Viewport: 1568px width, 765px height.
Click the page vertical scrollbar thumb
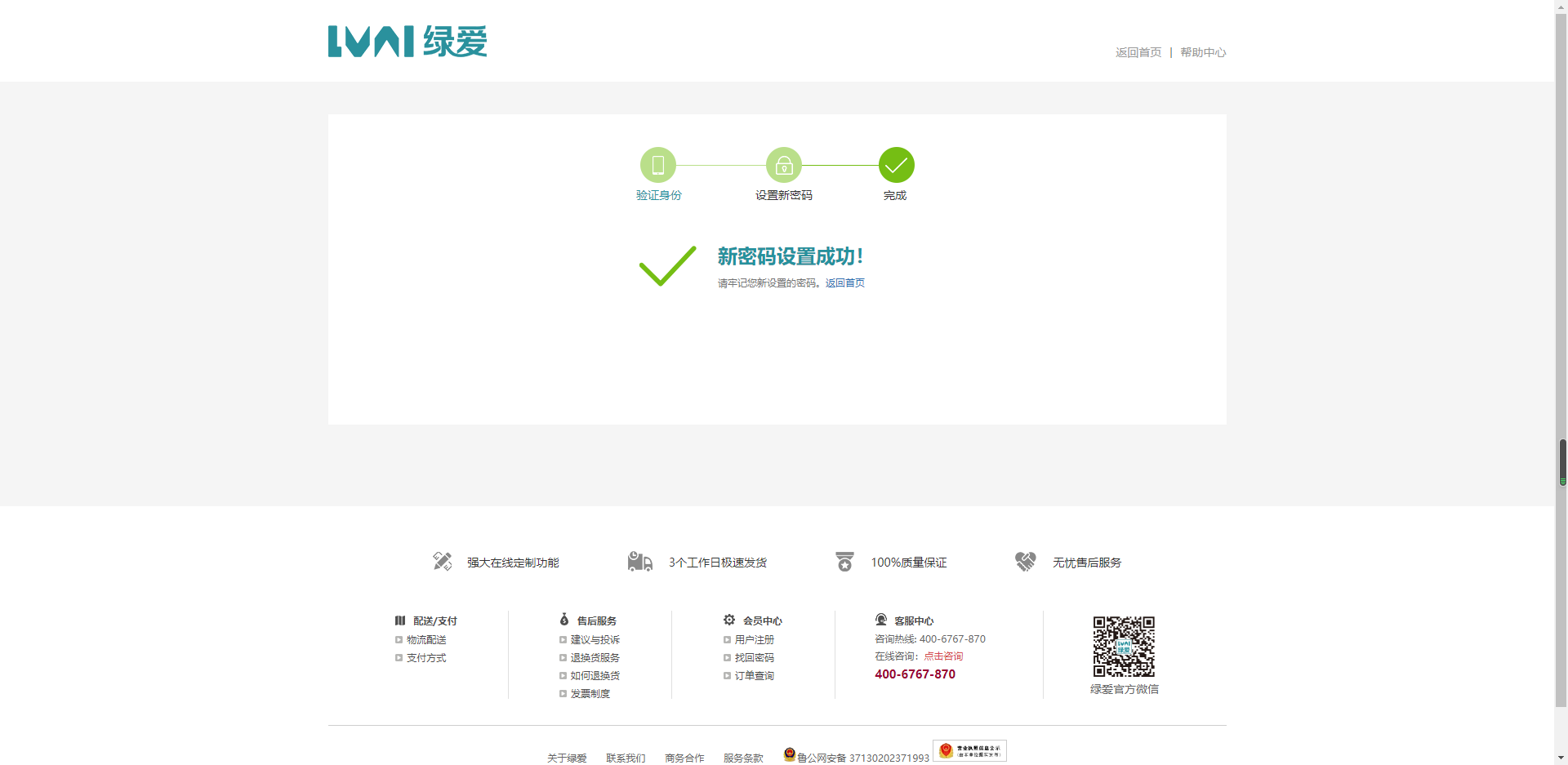pos(1562,461)
